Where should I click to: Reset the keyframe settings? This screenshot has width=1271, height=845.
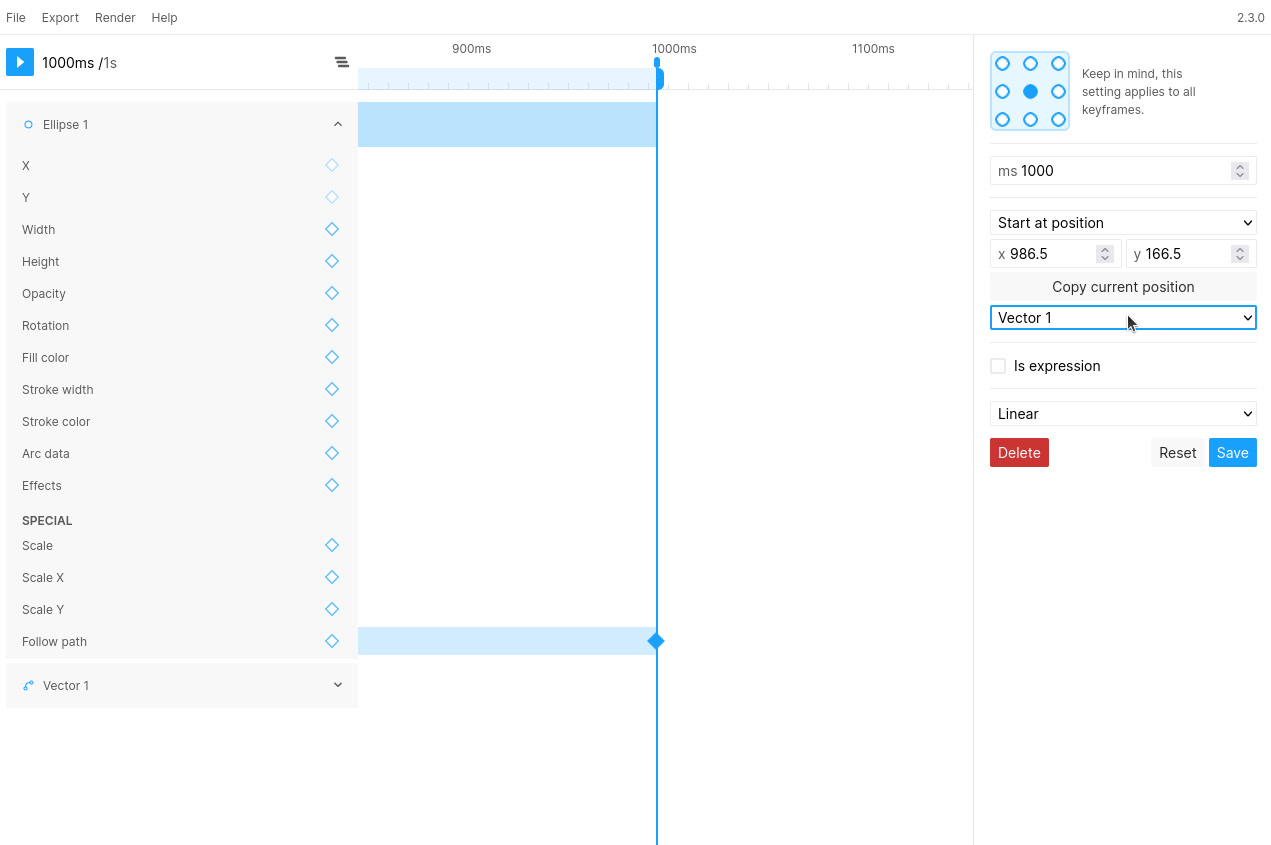tap(1177, 453)
